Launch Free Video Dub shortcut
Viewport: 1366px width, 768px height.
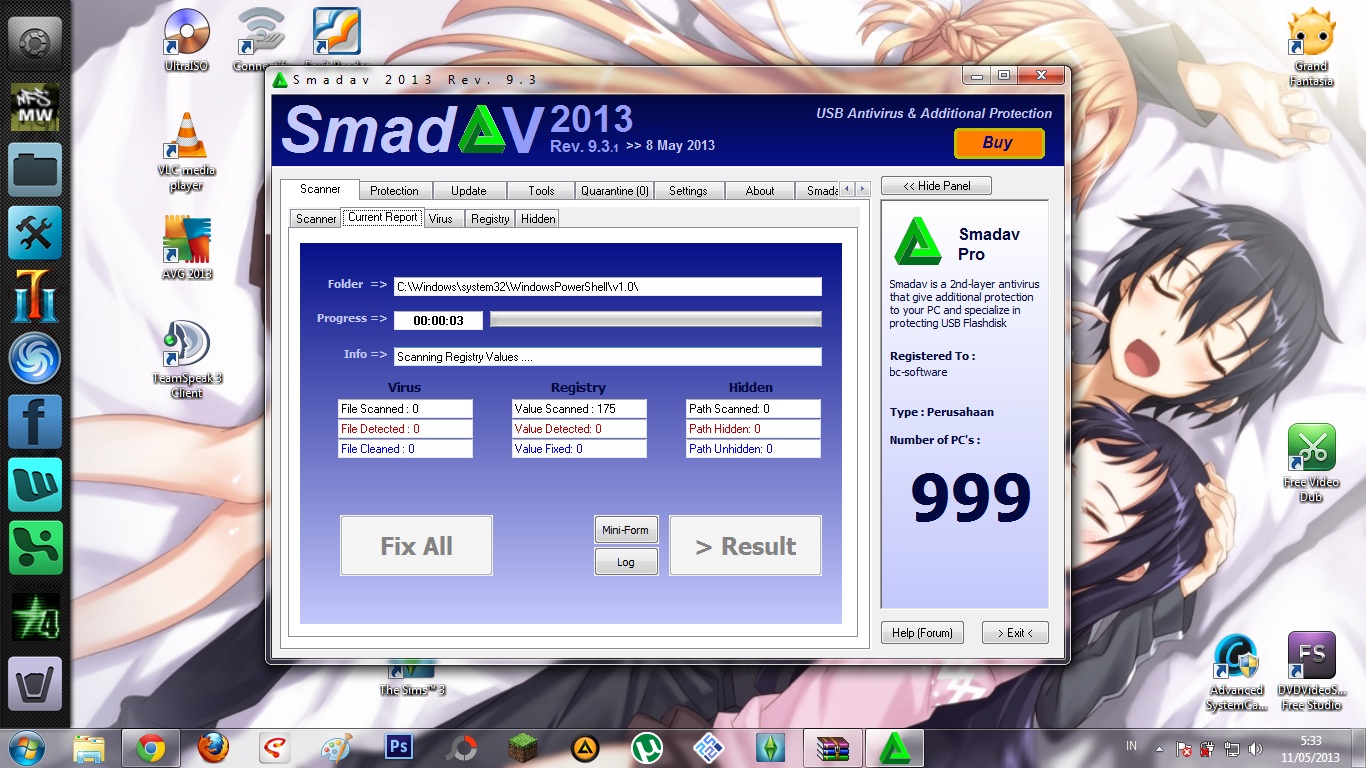[x=1311, y=463]
